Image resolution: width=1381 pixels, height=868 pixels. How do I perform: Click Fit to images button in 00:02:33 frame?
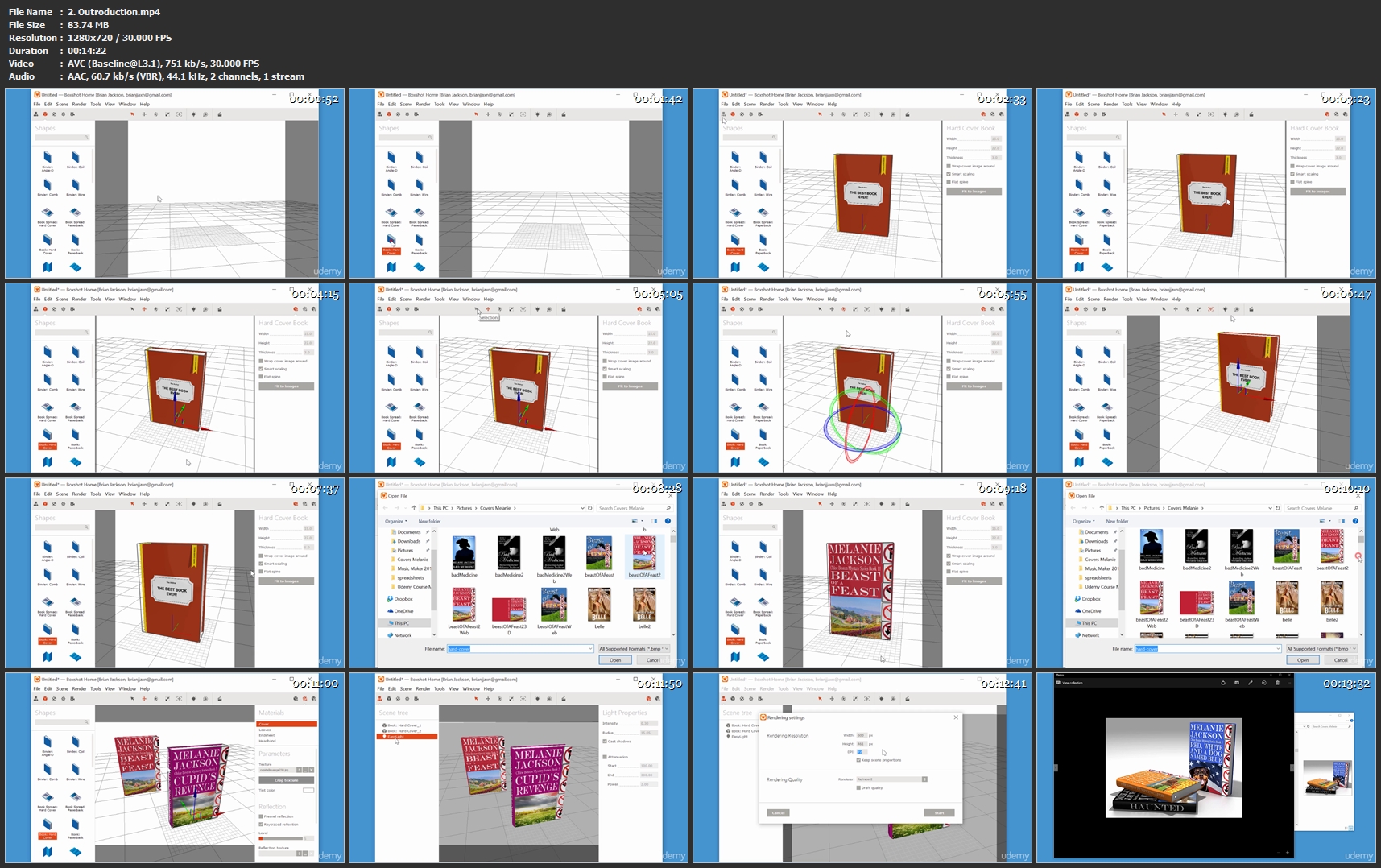(x=974, y=192)
